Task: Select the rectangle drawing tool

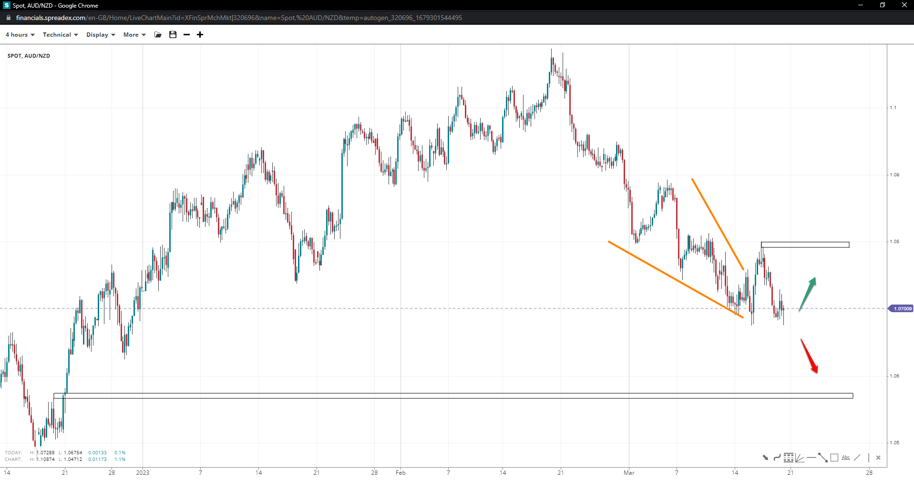Action: (x=834, y=458)
